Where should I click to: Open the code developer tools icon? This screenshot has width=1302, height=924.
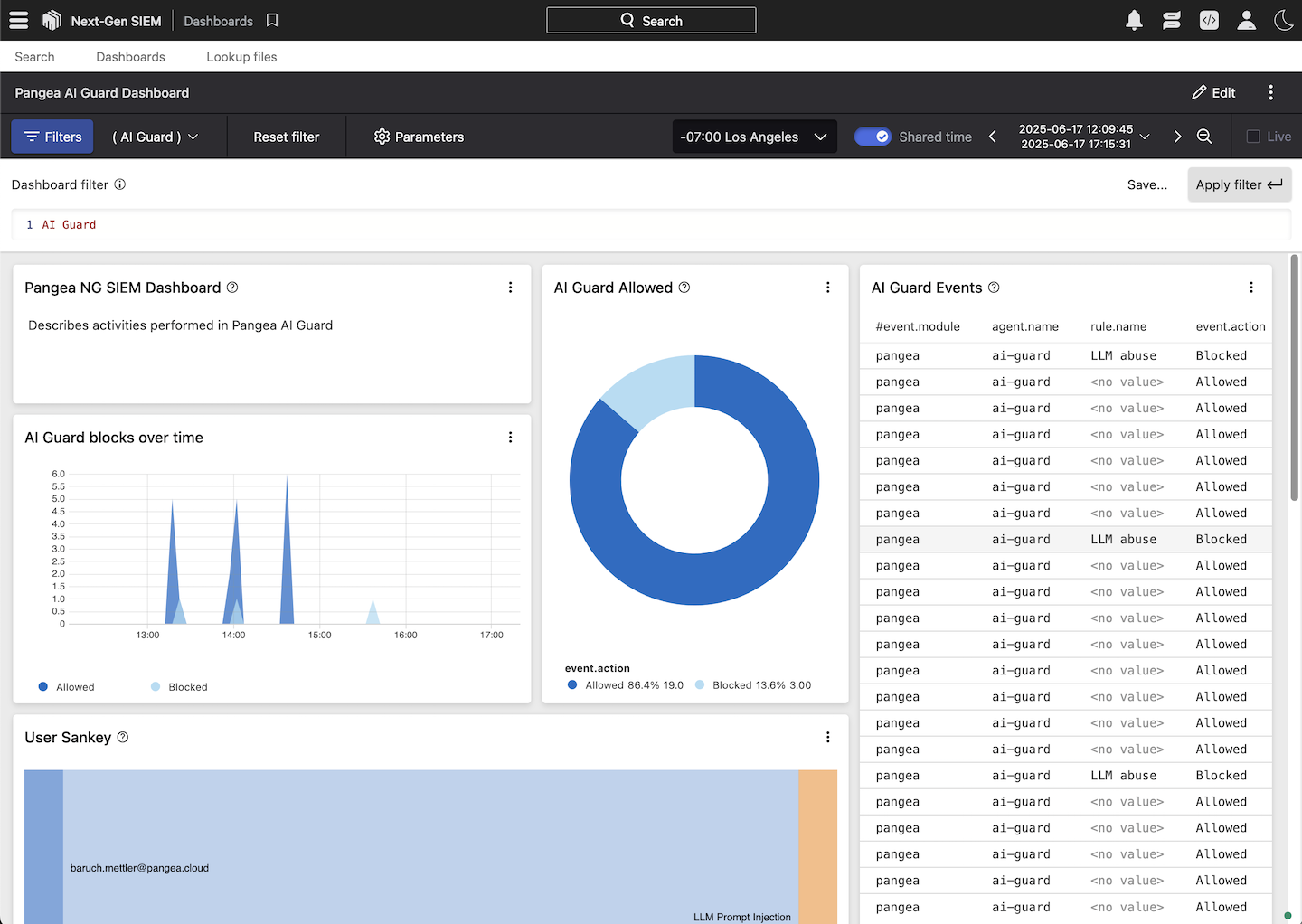click(x=1209, y=20)
